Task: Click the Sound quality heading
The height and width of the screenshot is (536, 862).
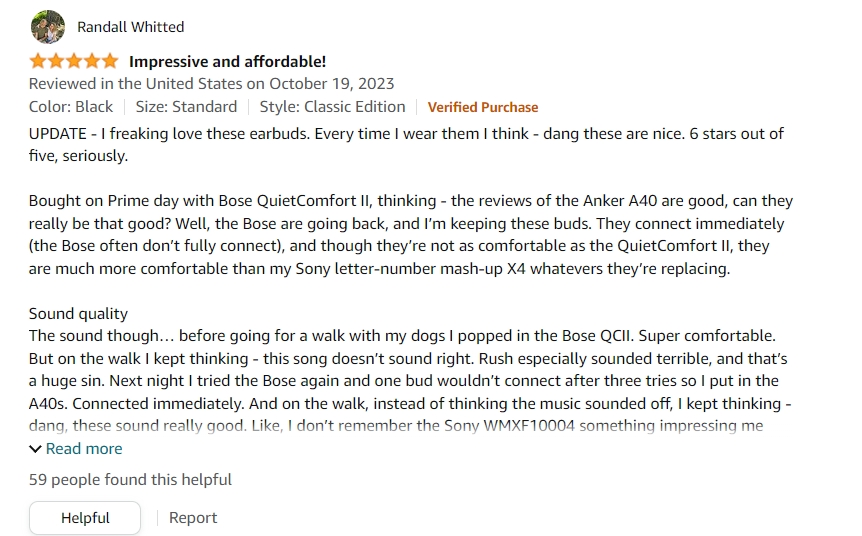Action: (78, 313)
